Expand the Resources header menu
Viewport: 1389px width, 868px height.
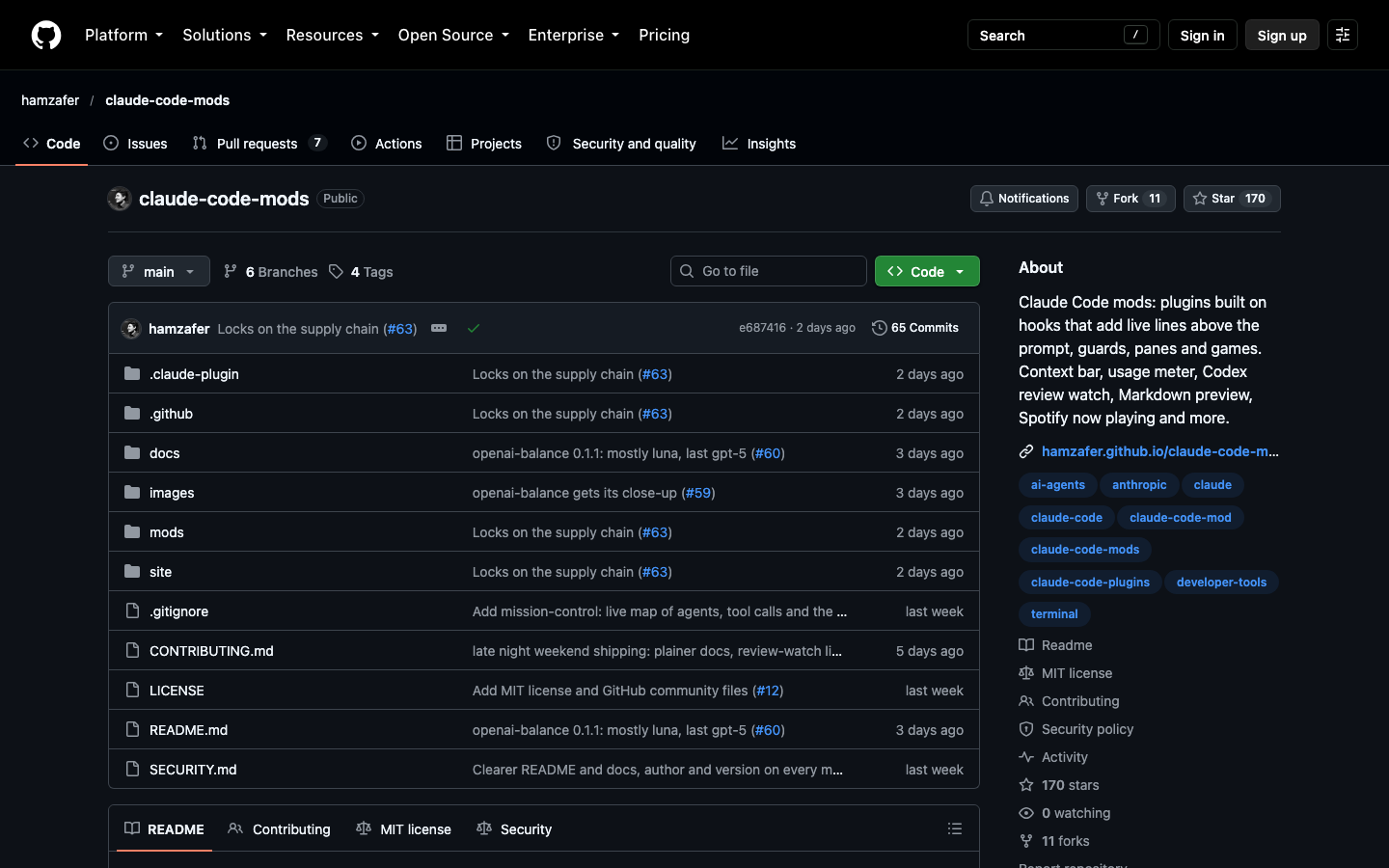(x=332, y=35)
